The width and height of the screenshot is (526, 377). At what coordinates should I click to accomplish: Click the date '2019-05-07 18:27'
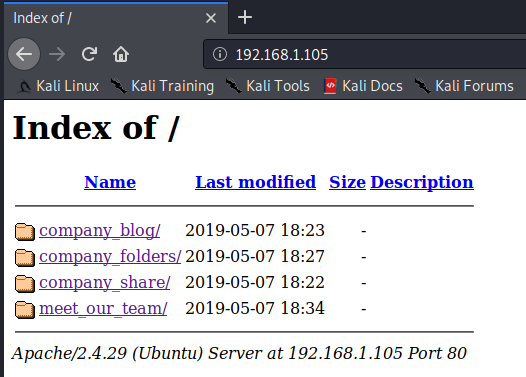pos(255,256)
